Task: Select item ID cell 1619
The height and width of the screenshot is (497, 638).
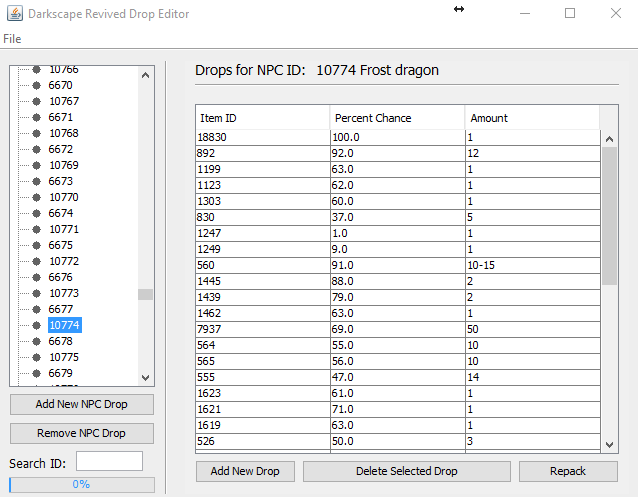Action: click(x=263, y=425)
